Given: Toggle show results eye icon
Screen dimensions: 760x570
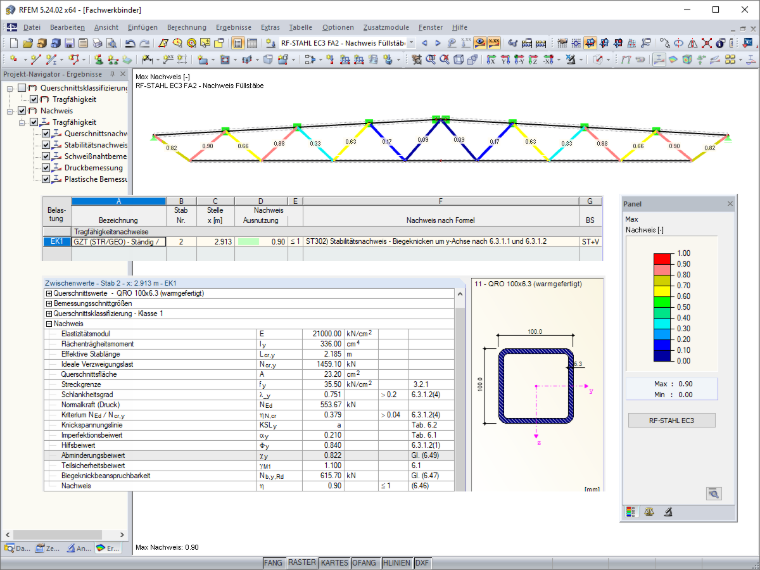Looking at the screenshot, I should coord(480,44).
